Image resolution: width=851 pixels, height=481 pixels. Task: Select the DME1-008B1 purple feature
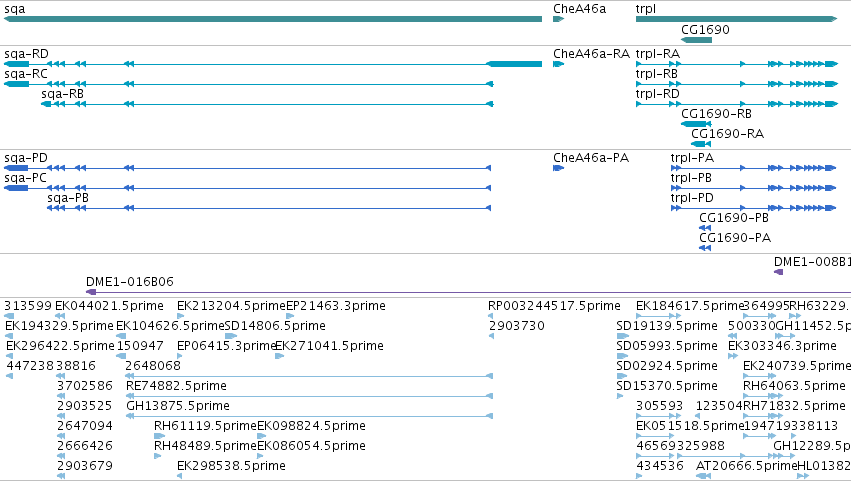click(x=778, y=272)
